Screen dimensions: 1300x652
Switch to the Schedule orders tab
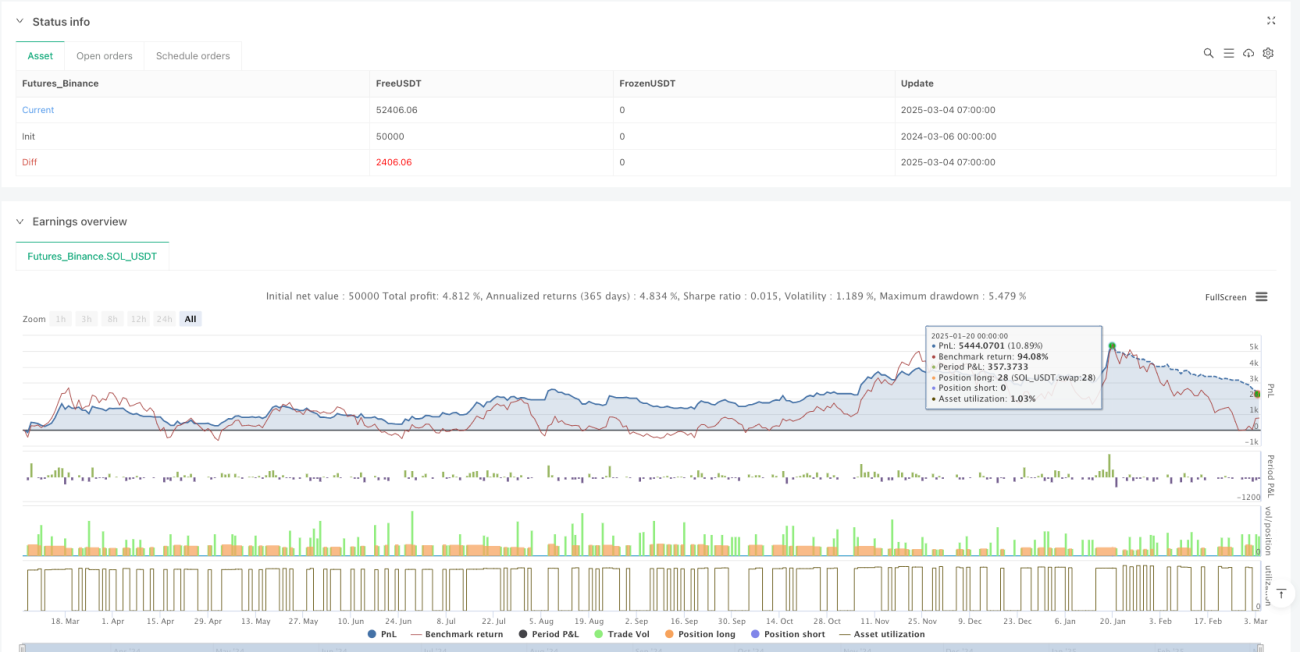[193, 56]
